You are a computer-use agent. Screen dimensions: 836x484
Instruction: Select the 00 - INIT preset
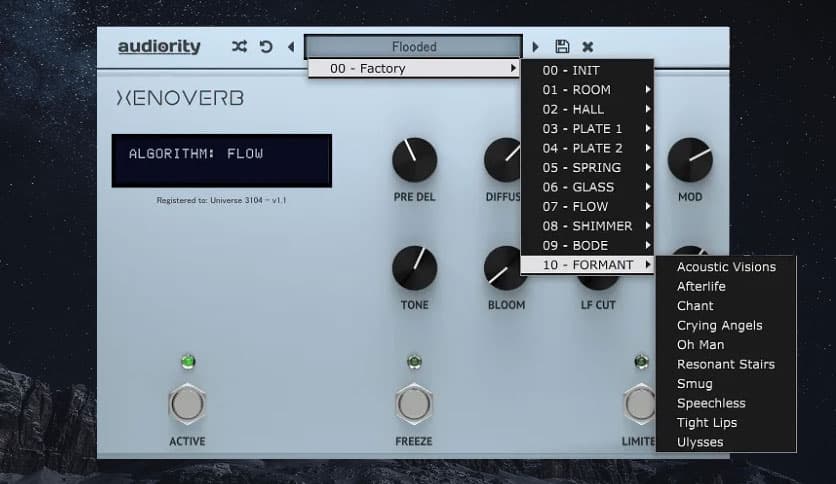587,70
